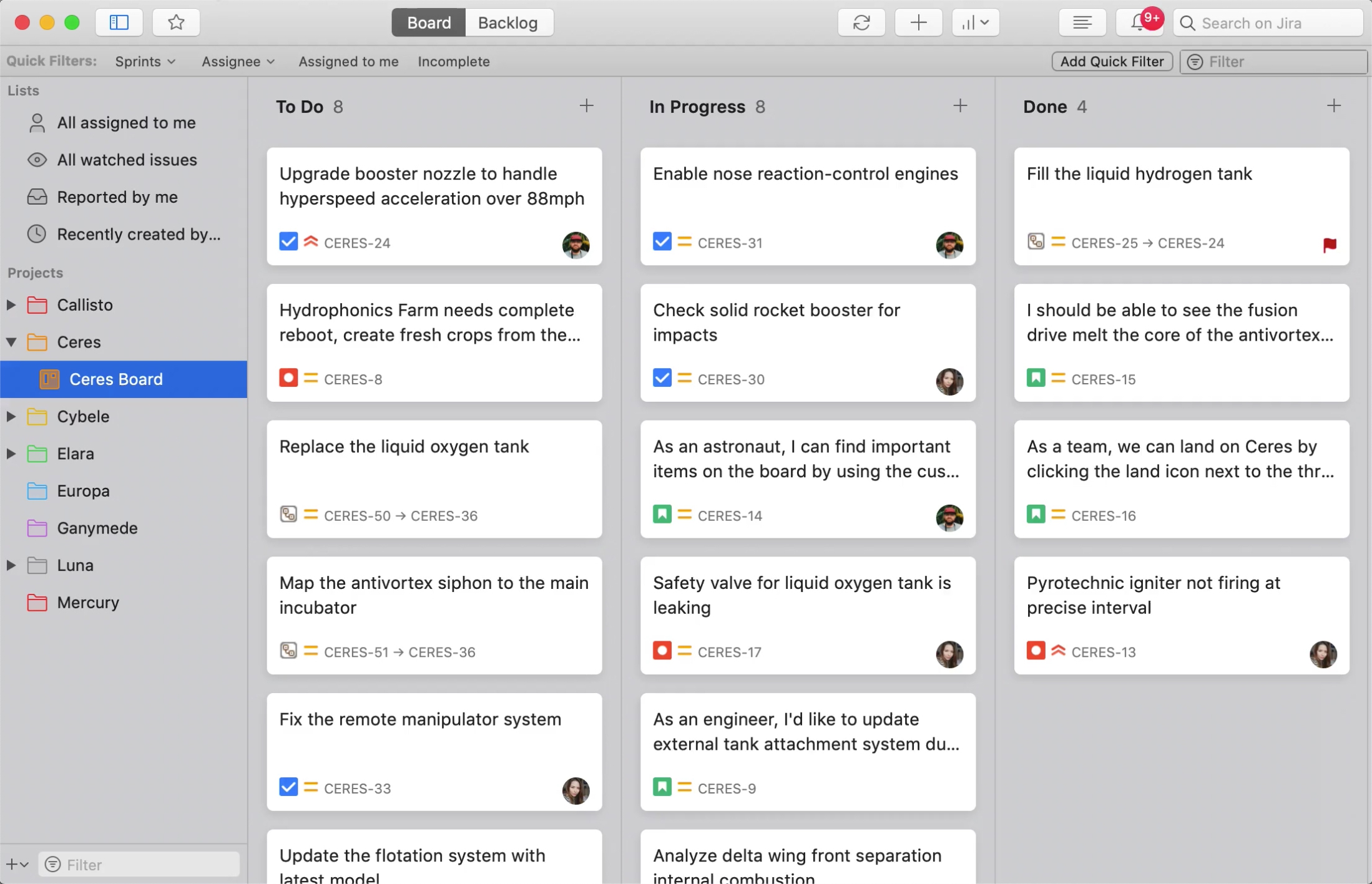Click the bug icon on CERES-8 card
1372x884 pixels.
coord(288,377)
